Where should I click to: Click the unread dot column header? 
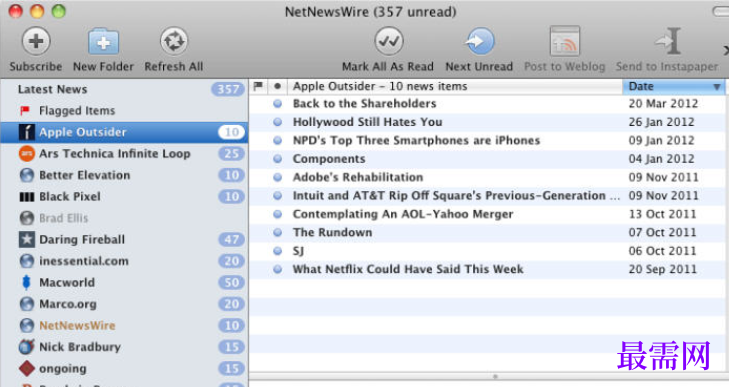pos(278,86)
